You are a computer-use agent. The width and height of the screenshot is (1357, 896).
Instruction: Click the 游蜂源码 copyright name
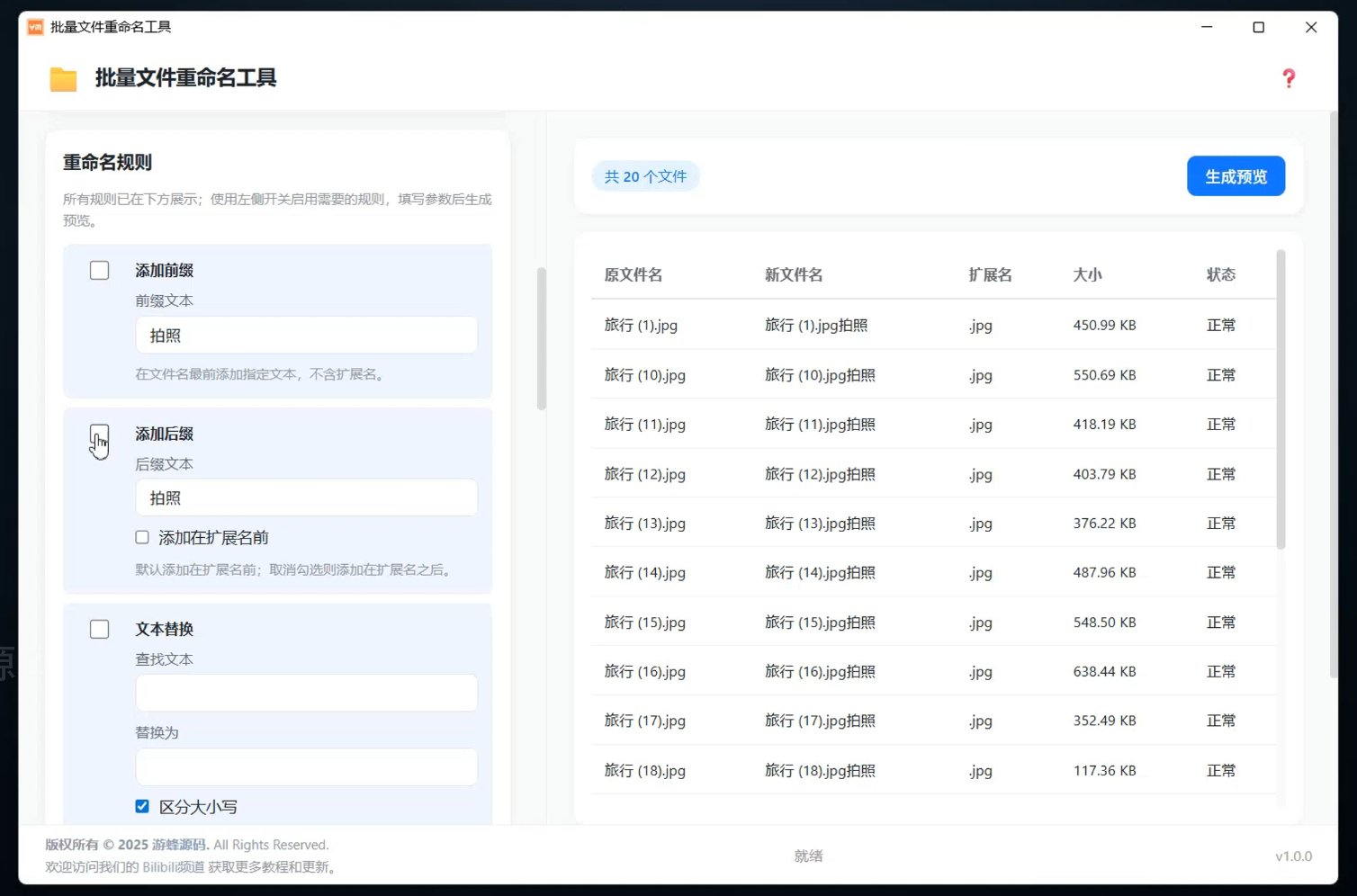[180, 845]
